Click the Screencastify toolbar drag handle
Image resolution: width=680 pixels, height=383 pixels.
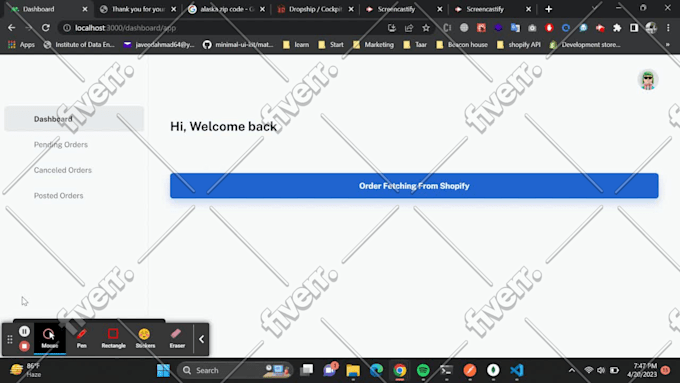click(10, 339)
